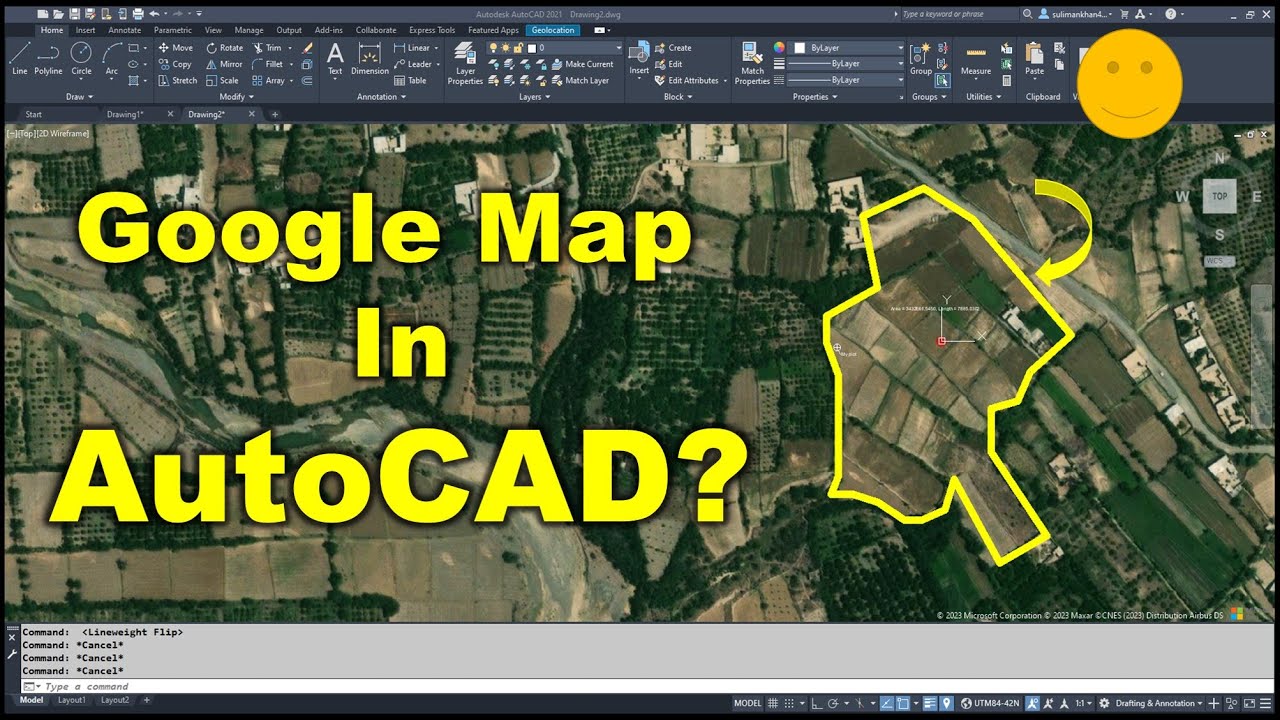Open the linetype ByLayer dropdown
Viewport: 1280px width, 720px height.
(x=845, y=80)
